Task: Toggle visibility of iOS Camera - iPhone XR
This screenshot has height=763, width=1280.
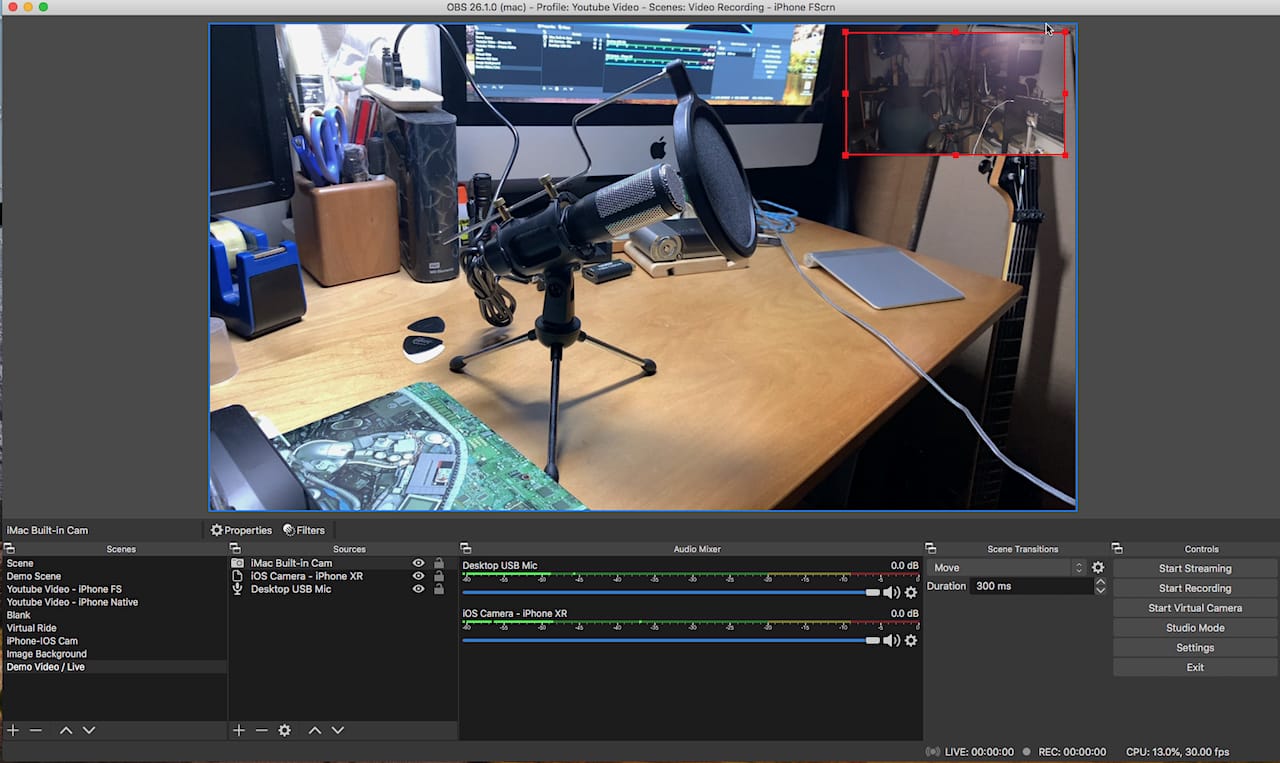Action: (x=419, y=577)
